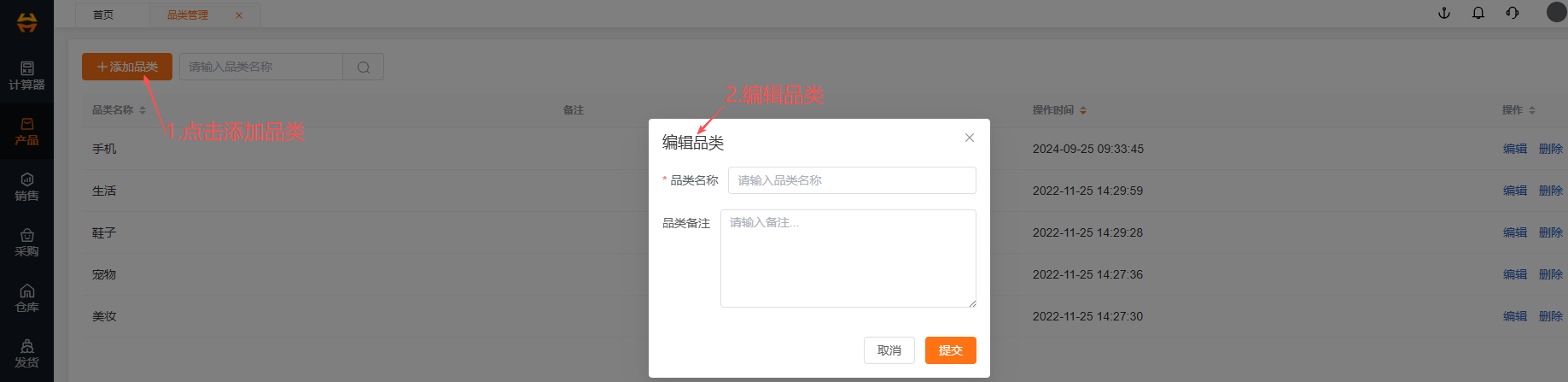Close the 编辑品类 dialog with X
Image resolution: width=1568 pixels, height=382 pixels.
point(970,138)
